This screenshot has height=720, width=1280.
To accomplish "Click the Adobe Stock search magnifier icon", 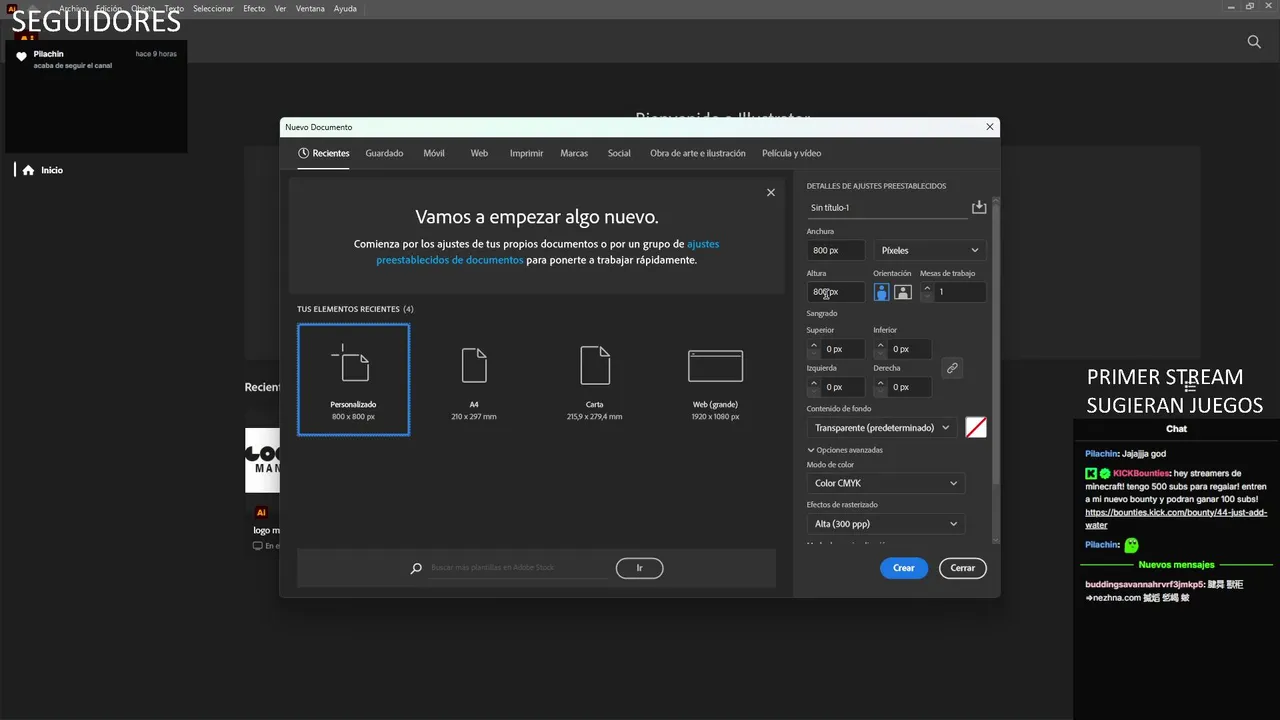I will (x=416, y=568).
